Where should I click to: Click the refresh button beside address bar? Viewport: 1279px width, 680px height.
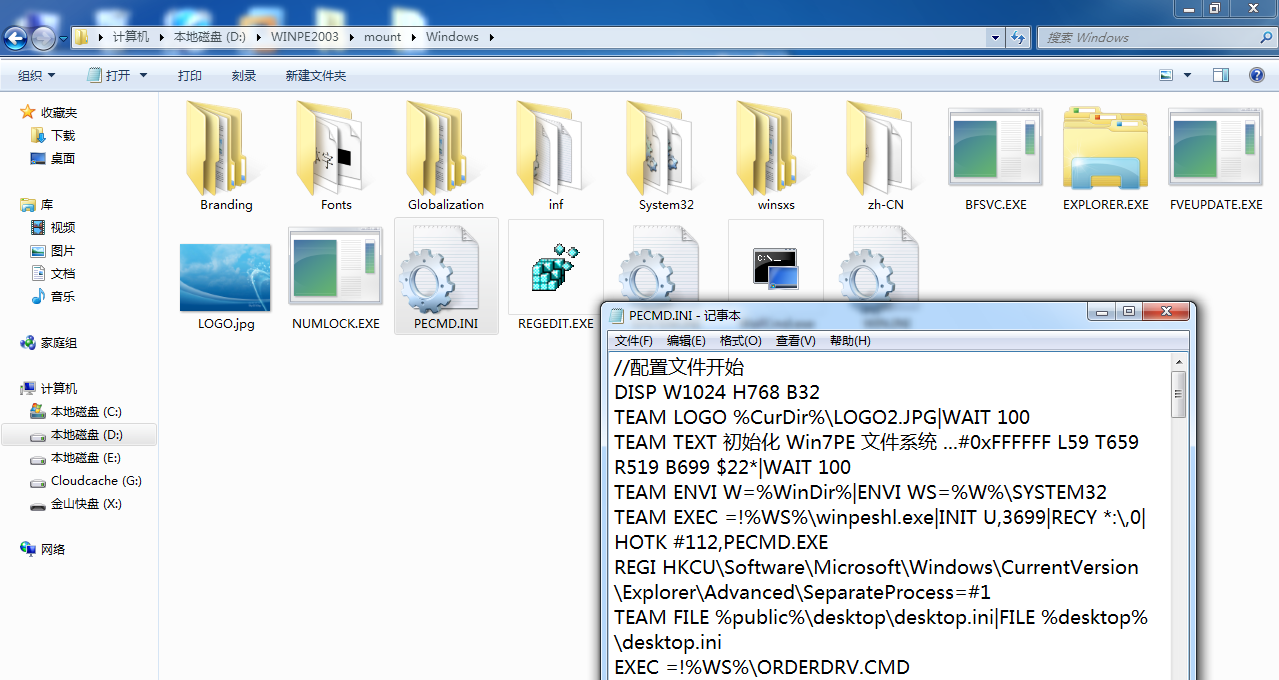(x=1018, y=37)
